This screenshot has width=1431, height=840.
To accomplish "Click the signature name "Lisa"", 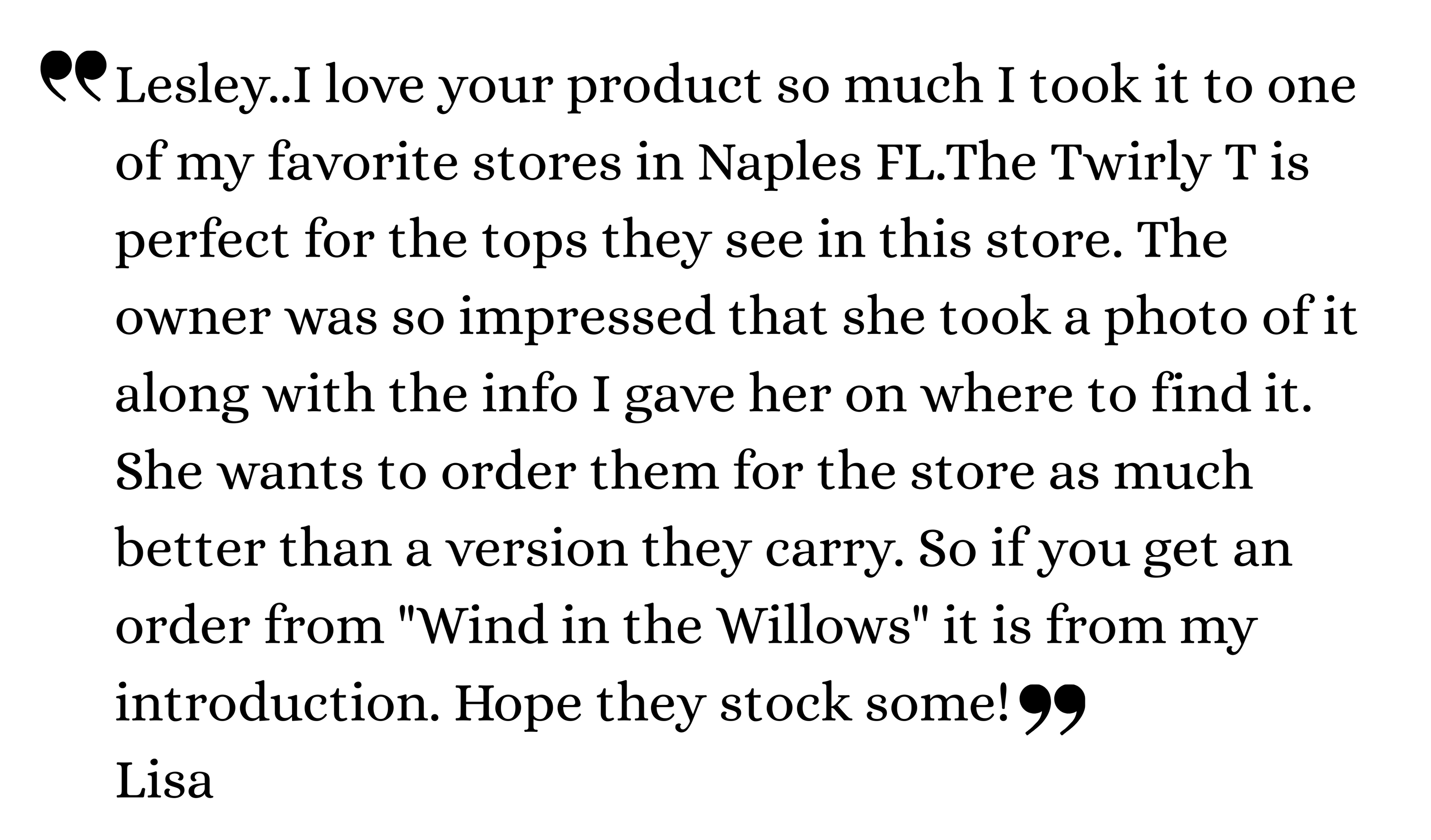I will [x=165, y=781].
